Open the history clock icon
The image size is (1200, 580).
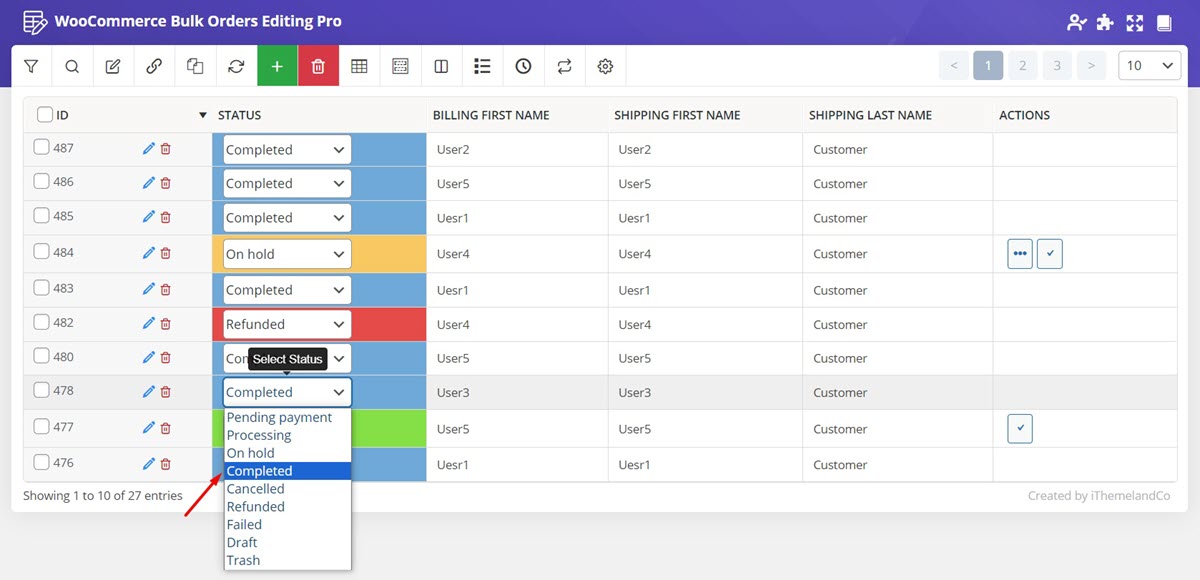pyautogui.click(x=523, y=66)
